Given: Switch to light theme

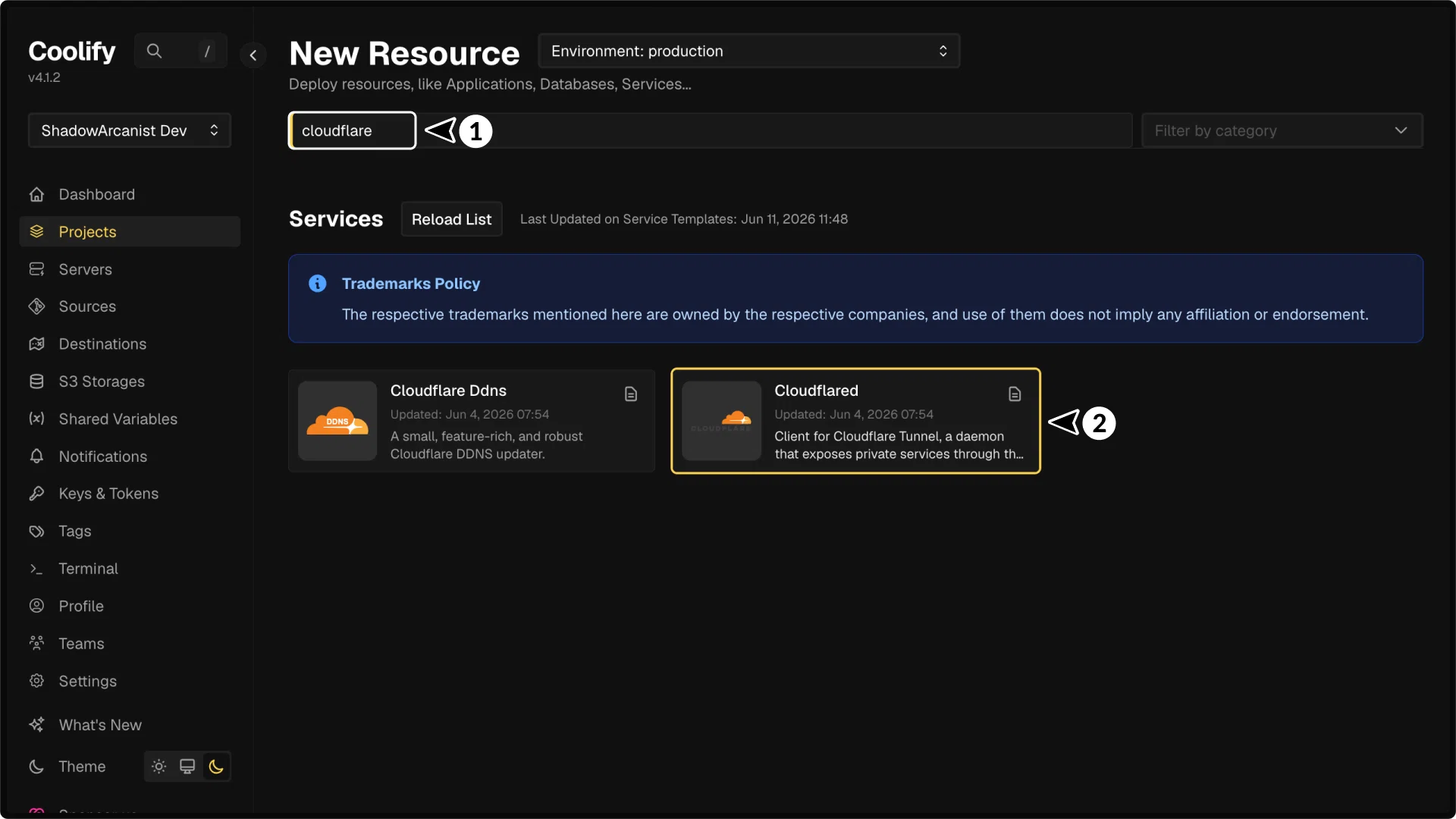Looking at the screenshot, I should coord(158,767).
